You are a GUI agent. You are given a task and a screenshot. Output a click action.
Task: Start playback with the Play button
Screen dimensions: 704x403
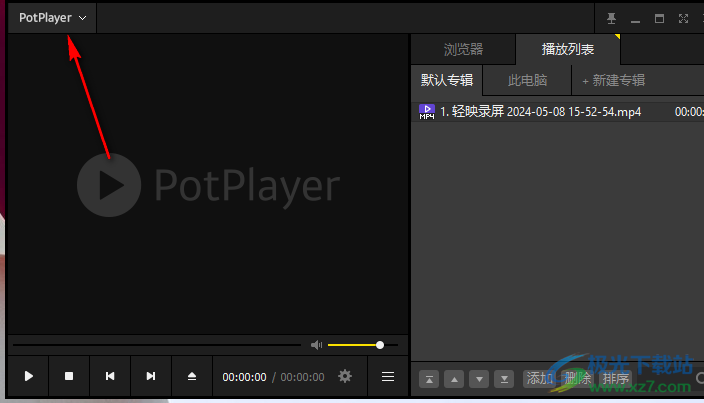28,376
